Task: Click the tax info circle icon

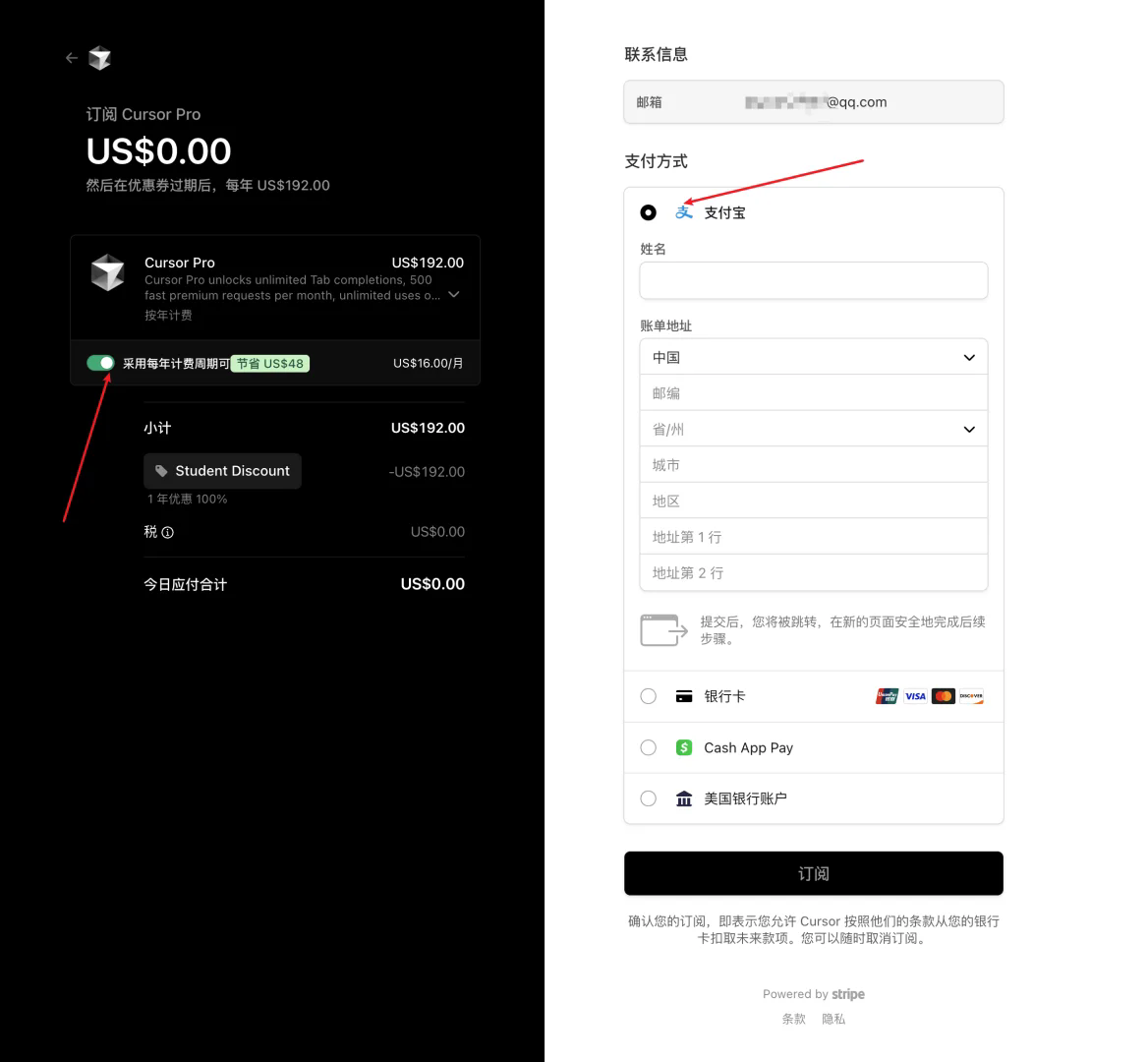Action: click(168, 532)
